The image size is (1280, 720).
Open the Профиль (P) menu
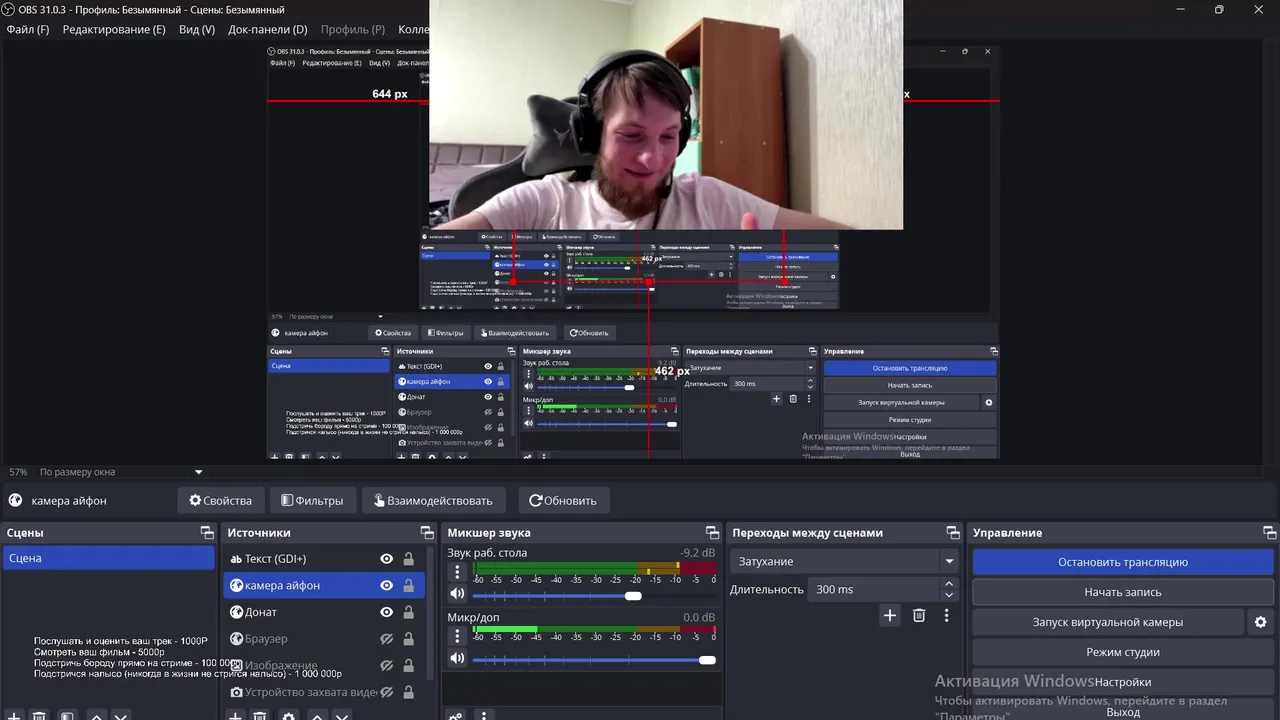pyautogui.click(x=352, y=29)
